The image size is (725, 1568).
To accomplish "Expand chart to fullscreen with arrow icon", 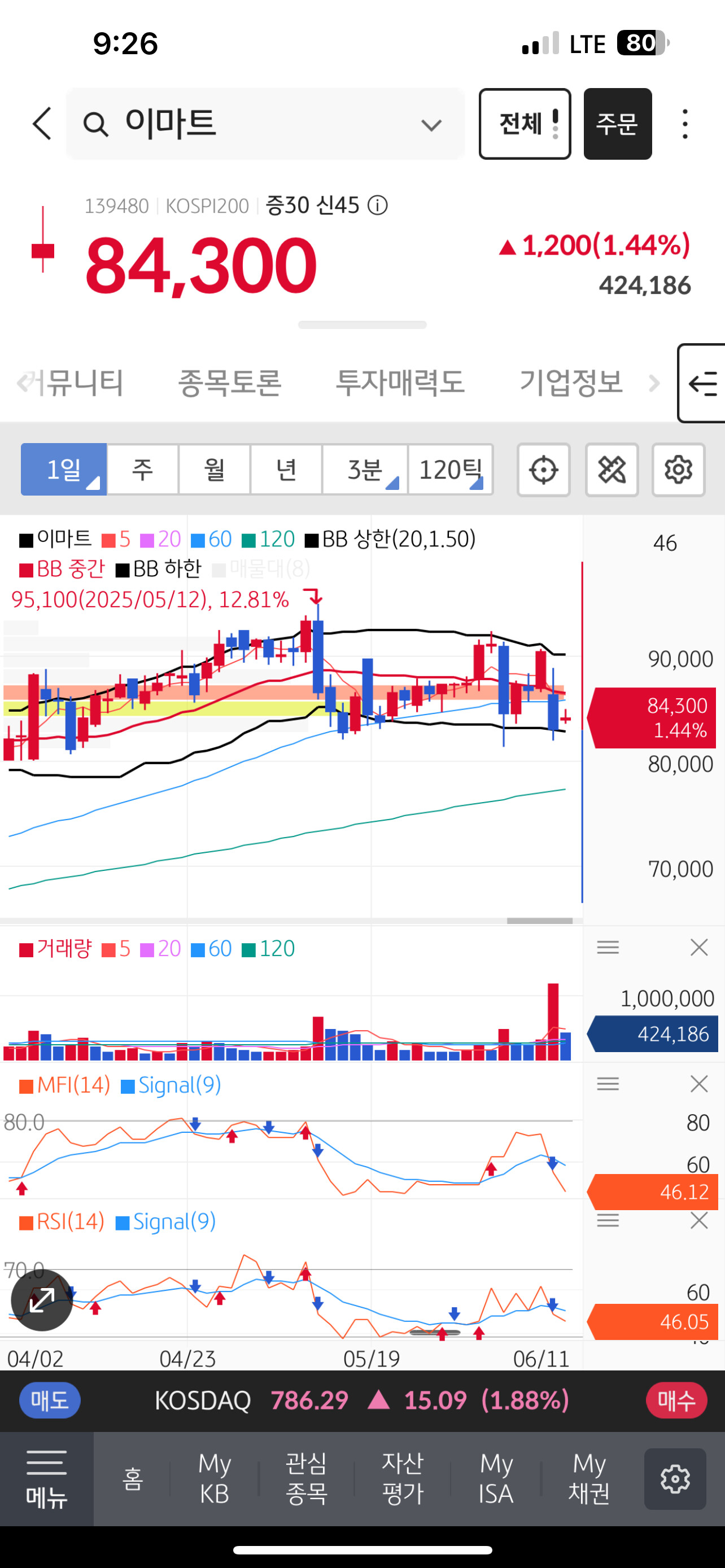I will pyautogui.click(x=42, y=1299).
